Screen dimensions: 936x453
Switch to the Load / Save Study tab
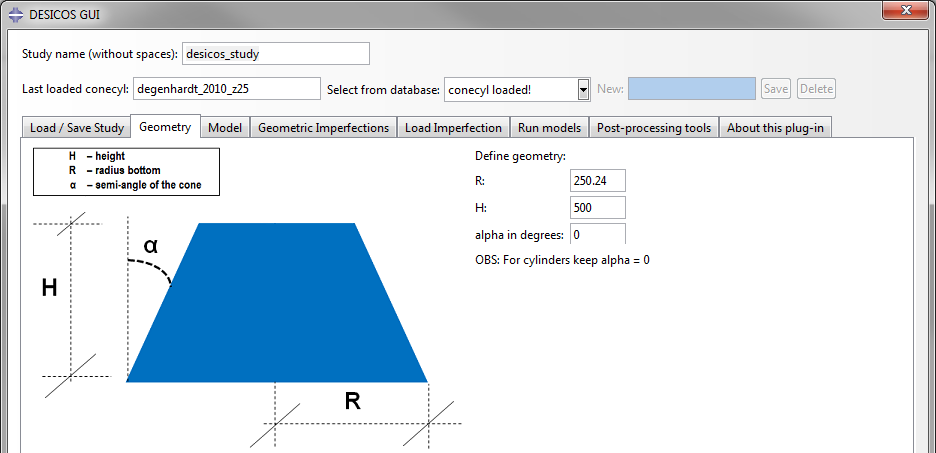click(76, 128)
